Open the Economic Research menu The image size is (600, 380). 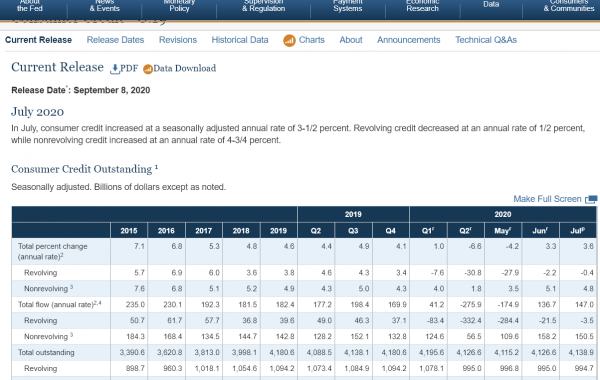click(x=422, y=5)
